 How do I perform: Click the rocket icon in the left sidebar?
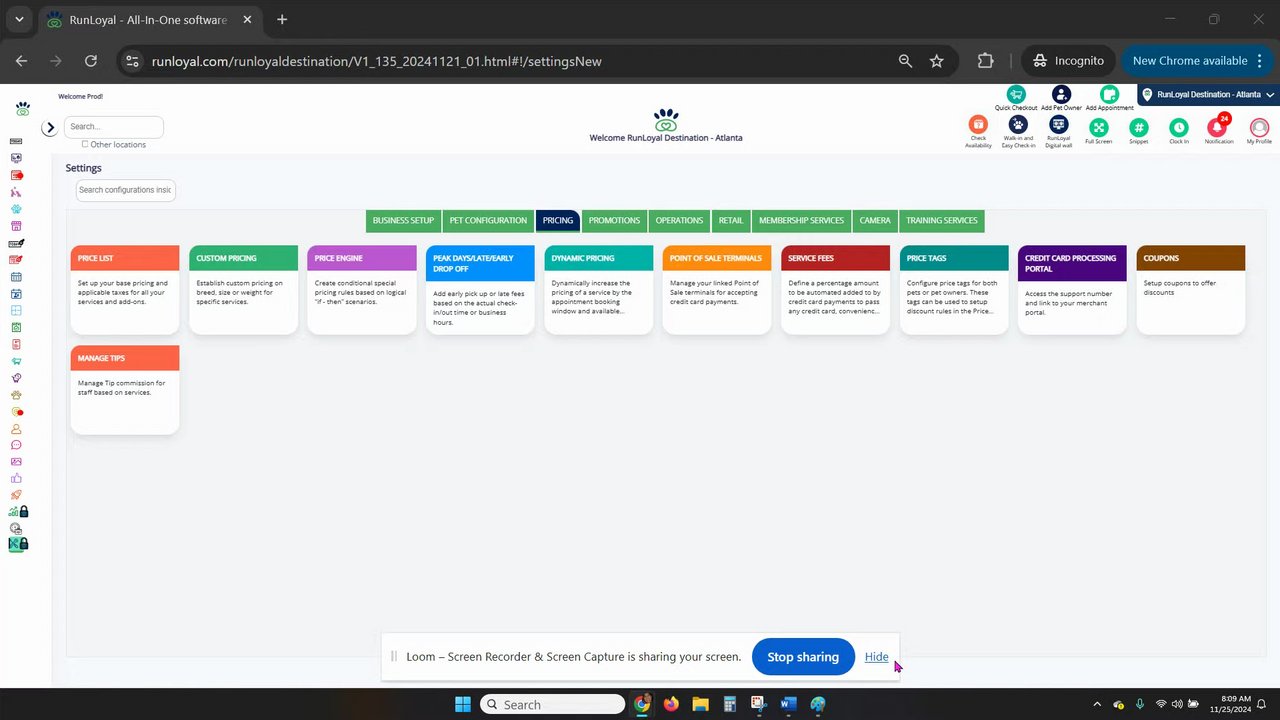pos(16,495)
